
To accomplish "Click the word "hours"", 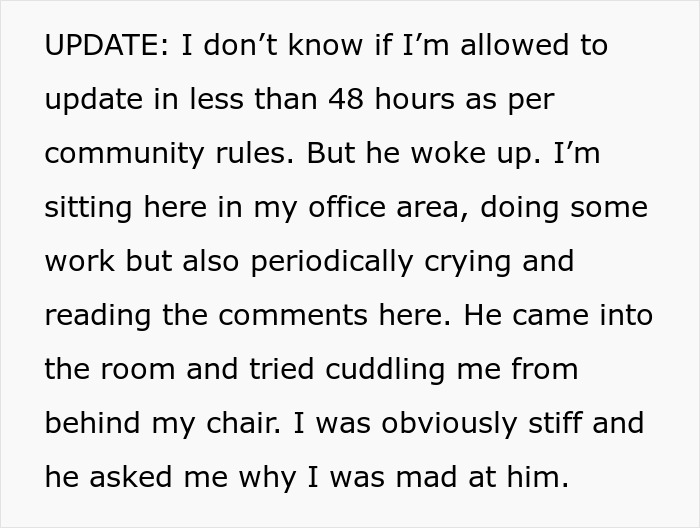I will [x=414, y=99].
